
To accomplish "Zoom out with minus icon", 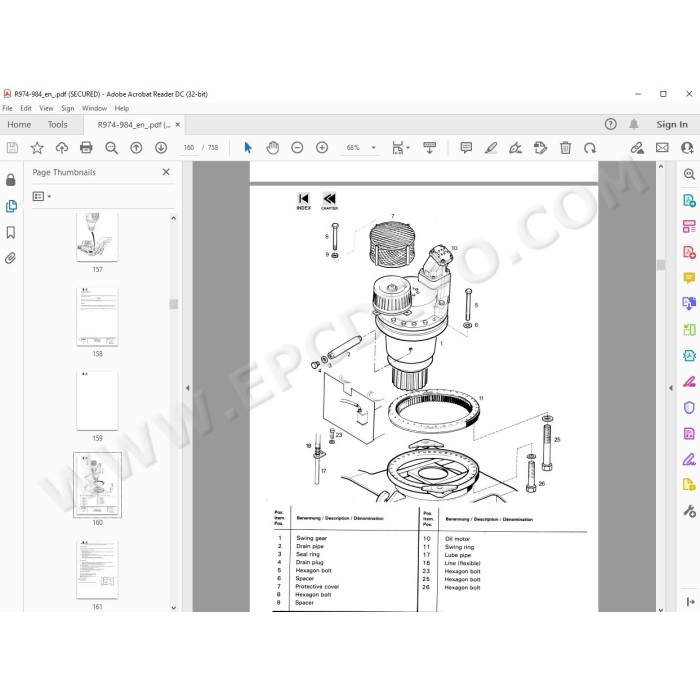I will coord(297,148).
